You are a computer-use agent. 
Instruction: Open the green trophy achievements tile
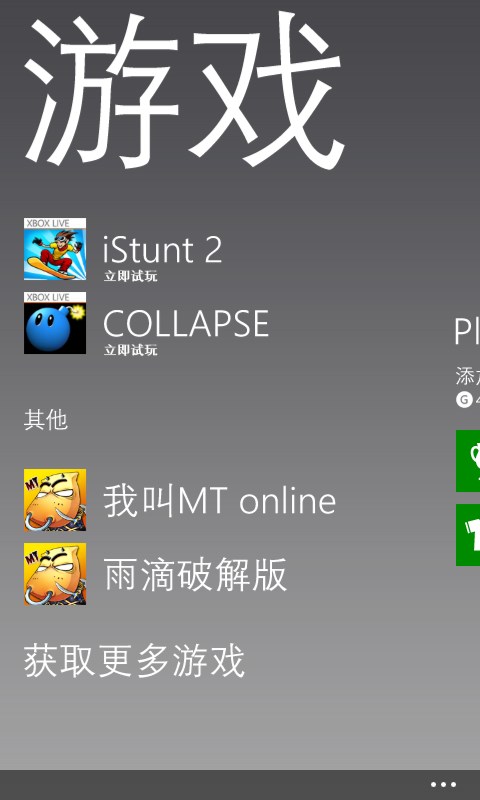[468, 461]
